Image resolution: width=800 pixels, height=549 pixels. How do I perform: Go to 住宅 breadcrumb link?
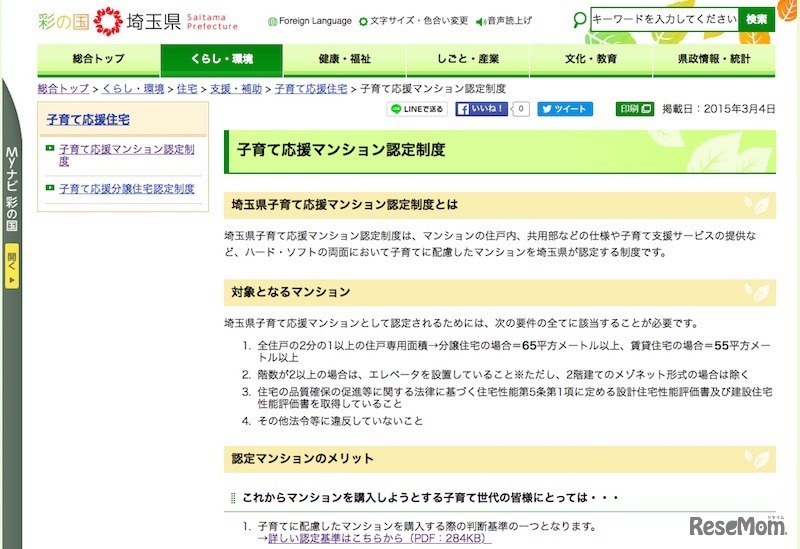tap(187, 89)
